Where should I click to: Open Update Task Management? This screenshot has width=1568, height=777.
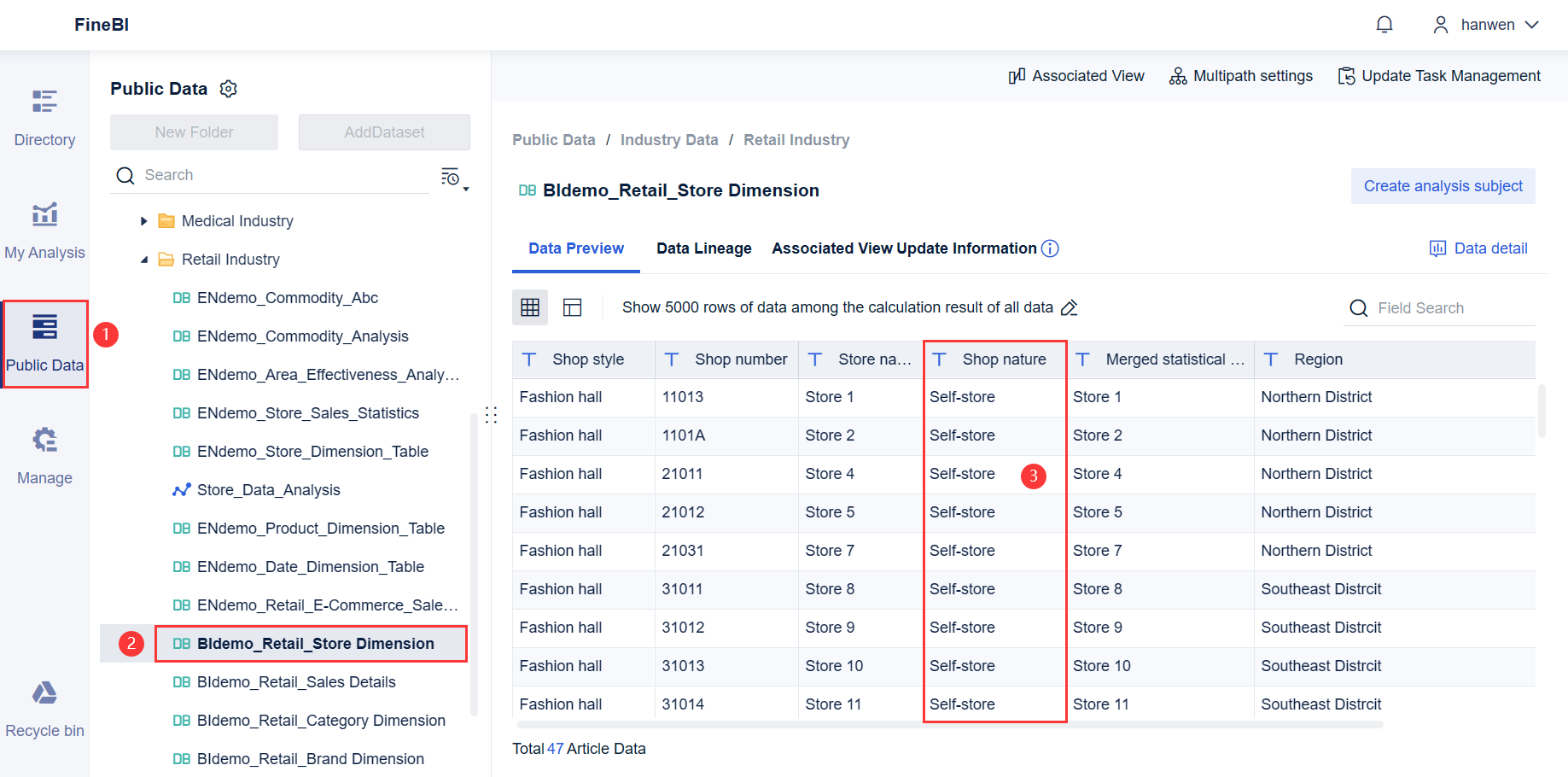[x=1439, y=75]
